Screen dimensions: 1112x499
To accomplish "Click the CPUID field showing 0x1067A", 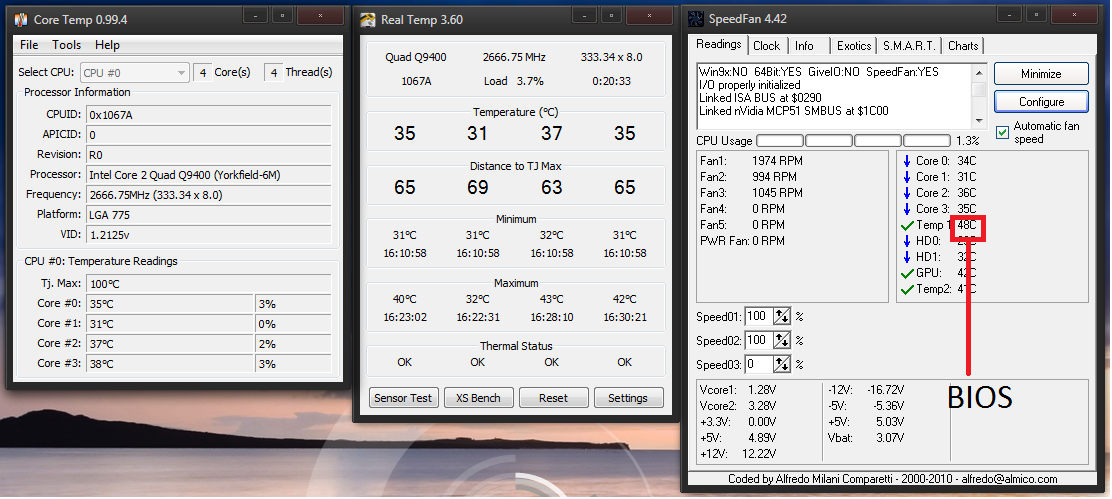I will 208,115.
